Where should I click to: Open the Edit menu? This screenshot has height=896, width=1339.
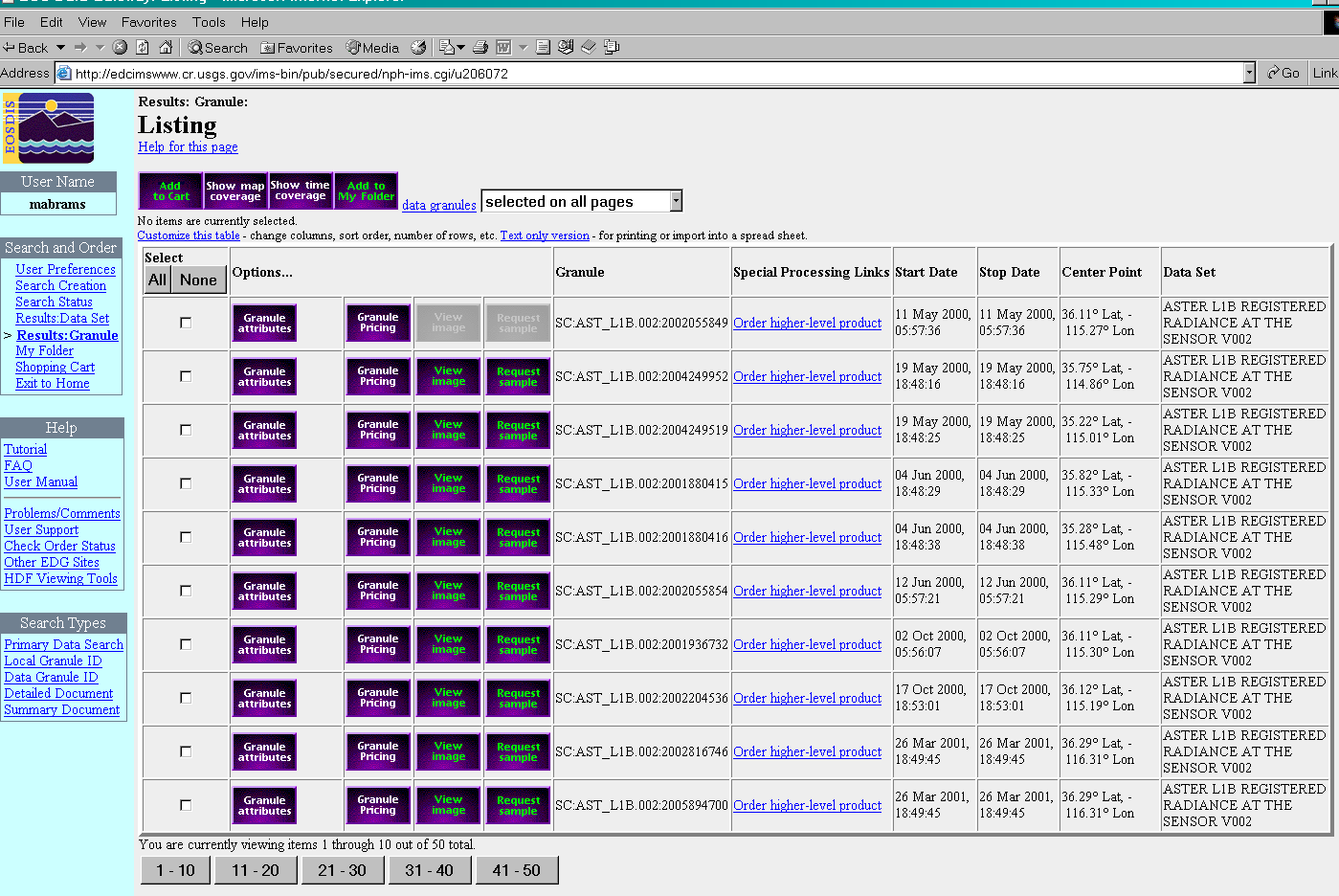[52, 21]
